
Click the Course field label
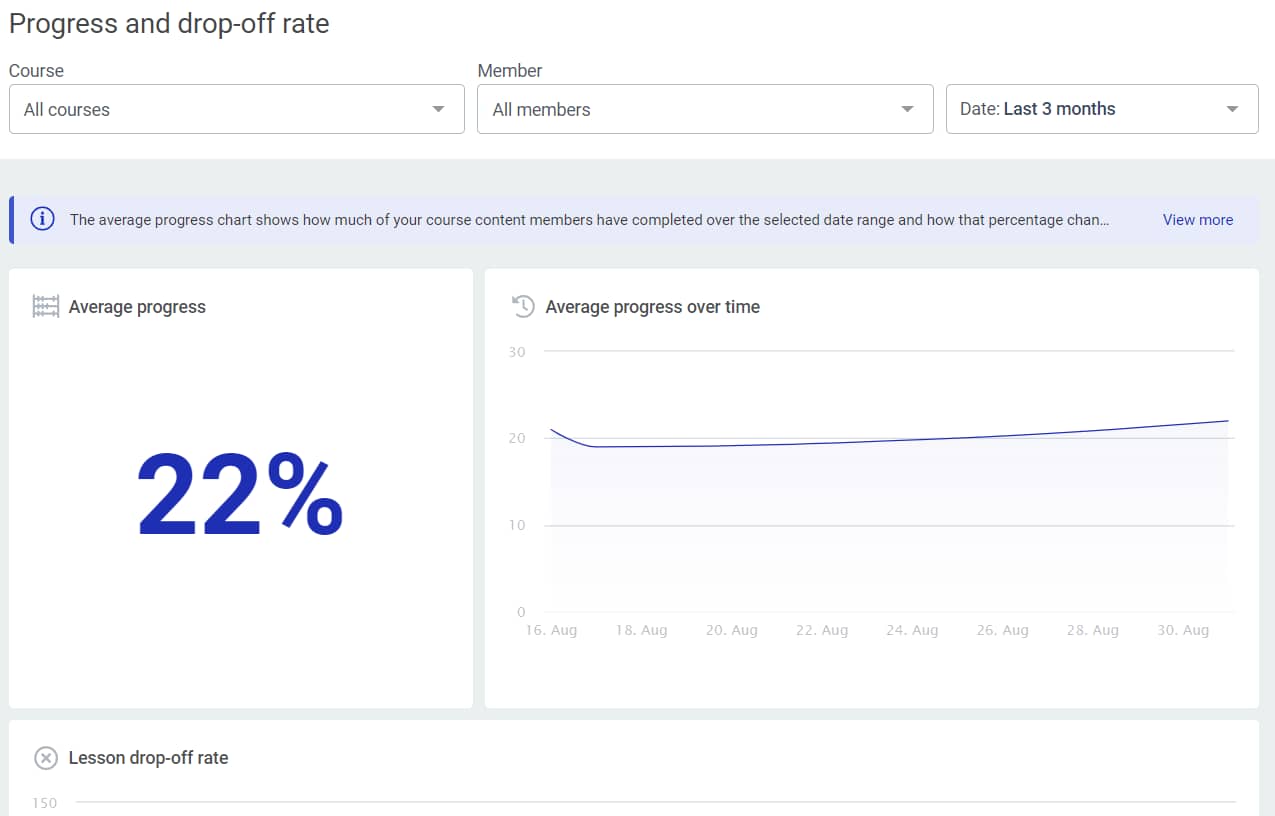point(36,71)
